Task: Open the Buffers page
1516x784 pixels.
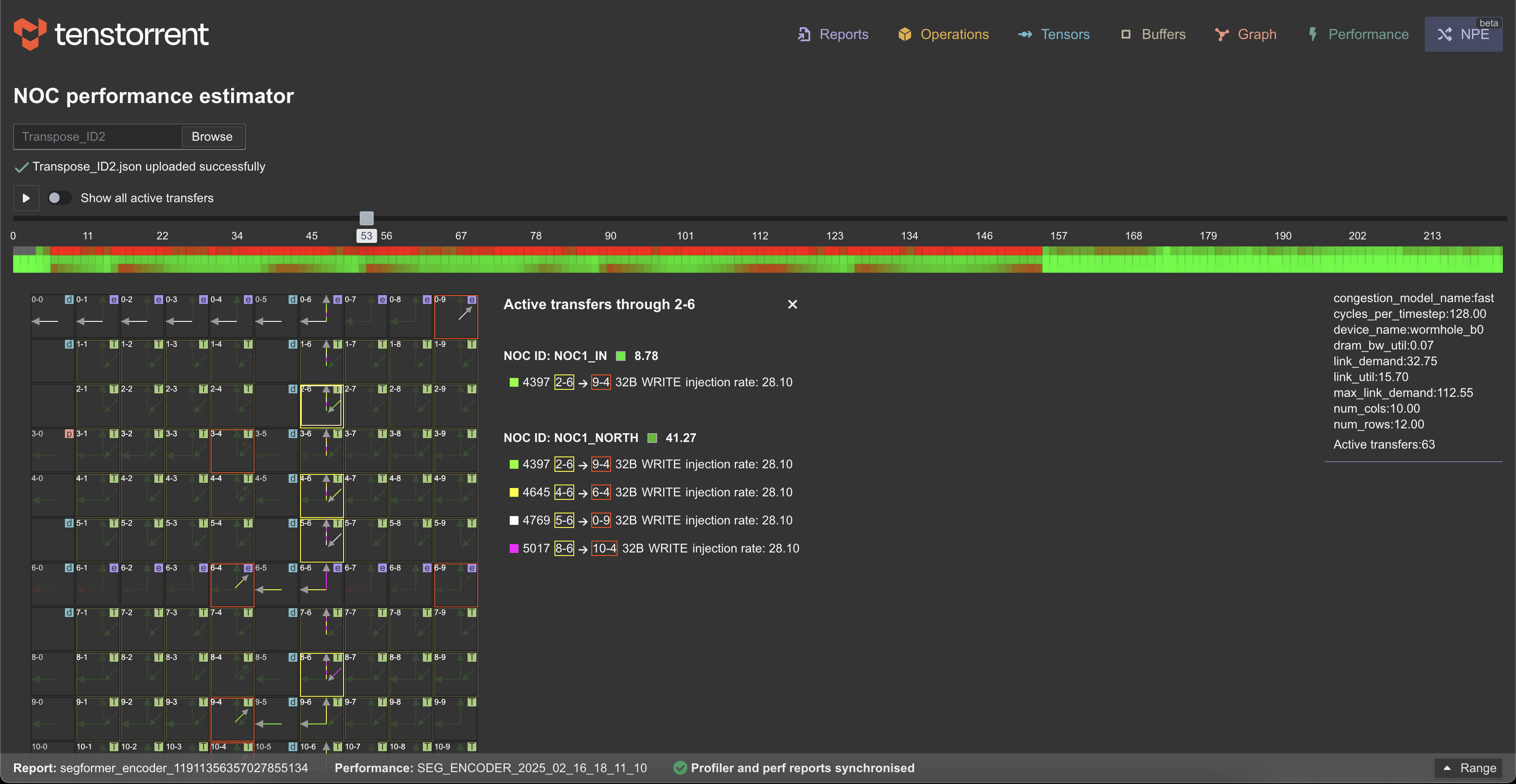Action: click(1126, 34)
